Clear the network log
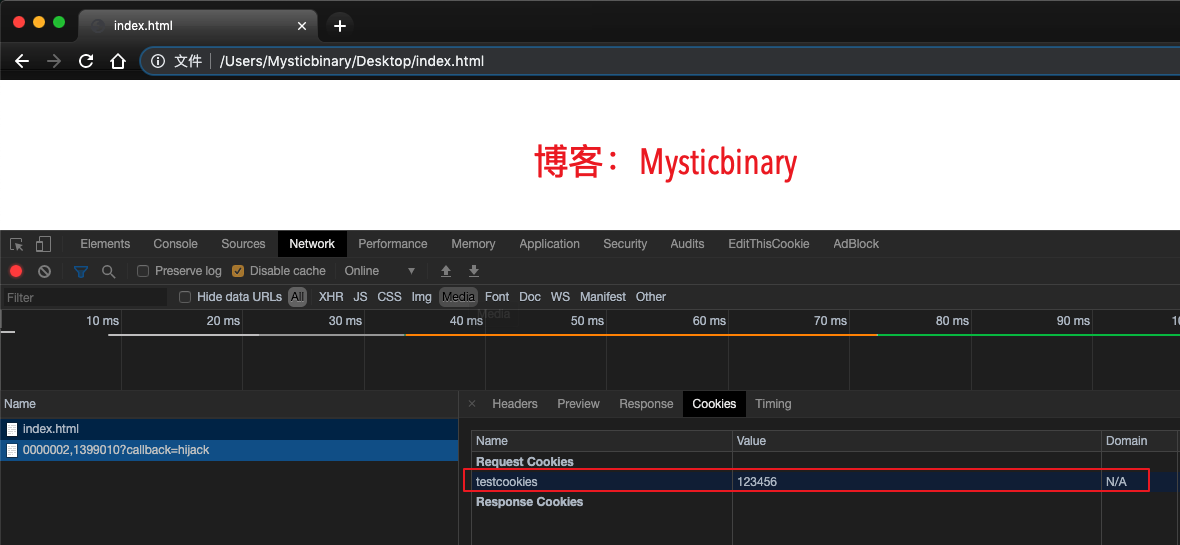Screen dimensions: 1180x545 (x=44, y=271)
